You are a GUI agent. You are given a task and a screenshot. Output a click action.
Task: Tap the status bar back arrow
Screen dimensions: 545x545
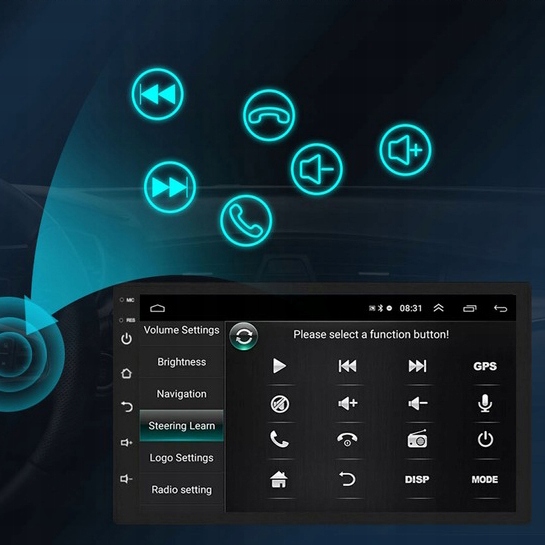click(x=501, y=308)
